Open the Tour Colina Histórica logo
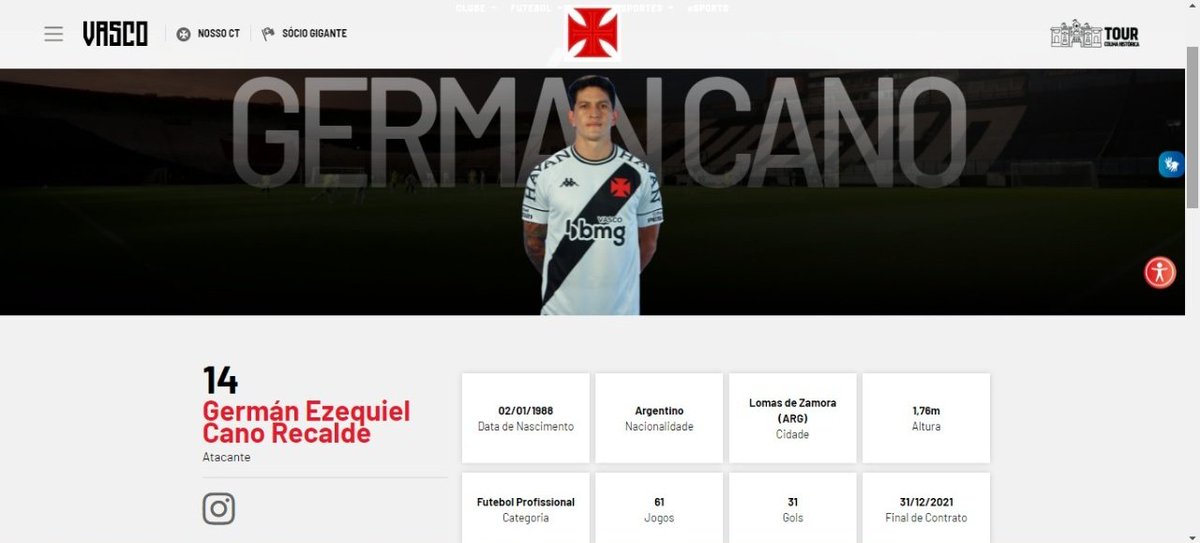The width and height of the screenshot is (1200, 543). click(x=1095, y=34)
